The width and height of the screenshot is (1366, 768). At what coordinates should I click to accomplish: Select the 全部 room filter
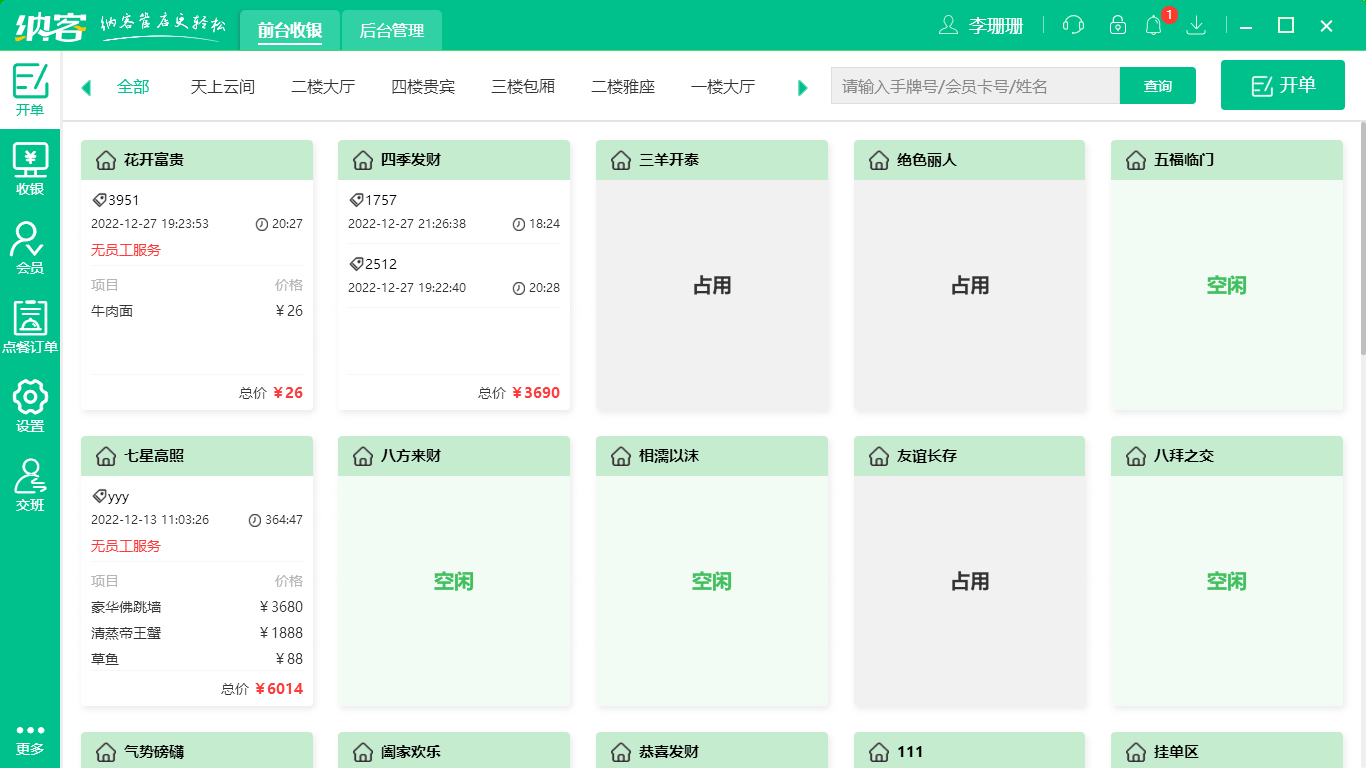133,87
